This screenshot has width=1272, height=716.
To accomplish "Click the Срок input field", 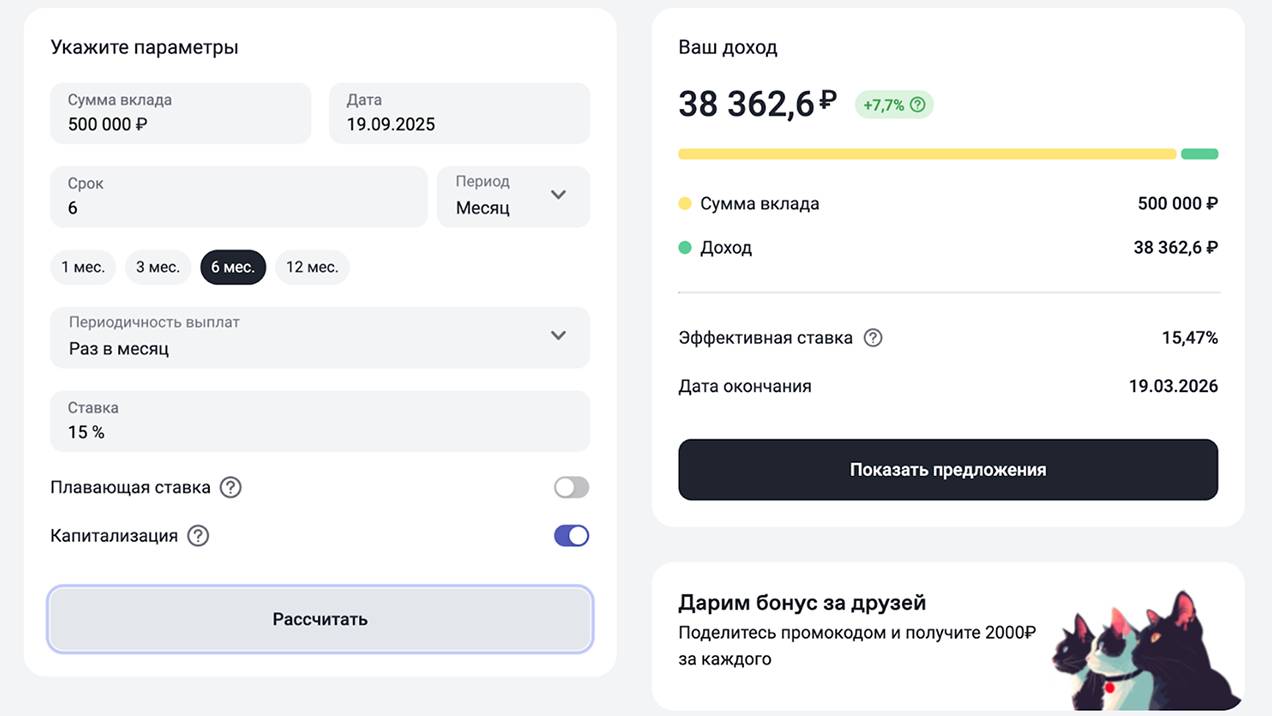I will (x=238, y=197).
